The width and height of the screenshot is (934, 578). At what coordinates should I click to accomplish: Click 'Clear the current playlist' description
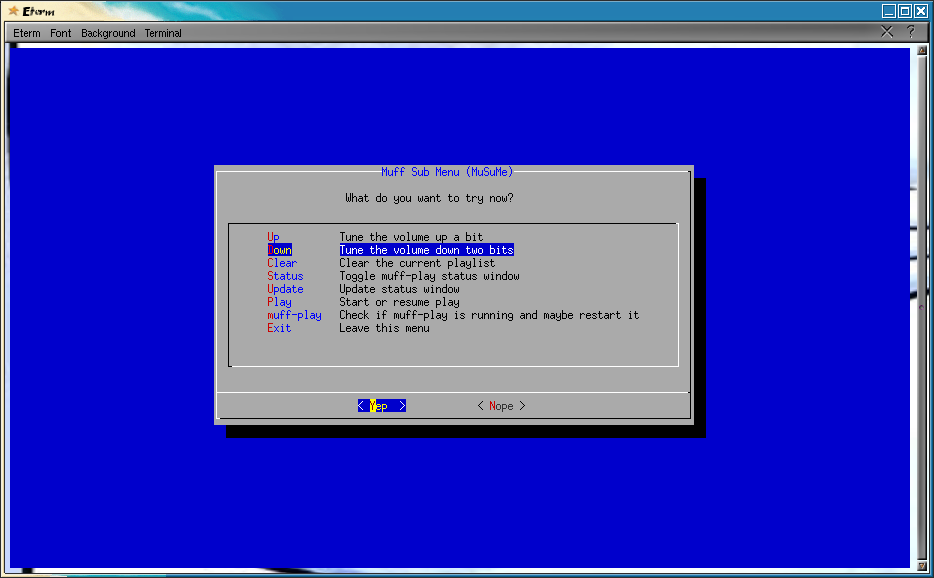[x=417, y=263]
